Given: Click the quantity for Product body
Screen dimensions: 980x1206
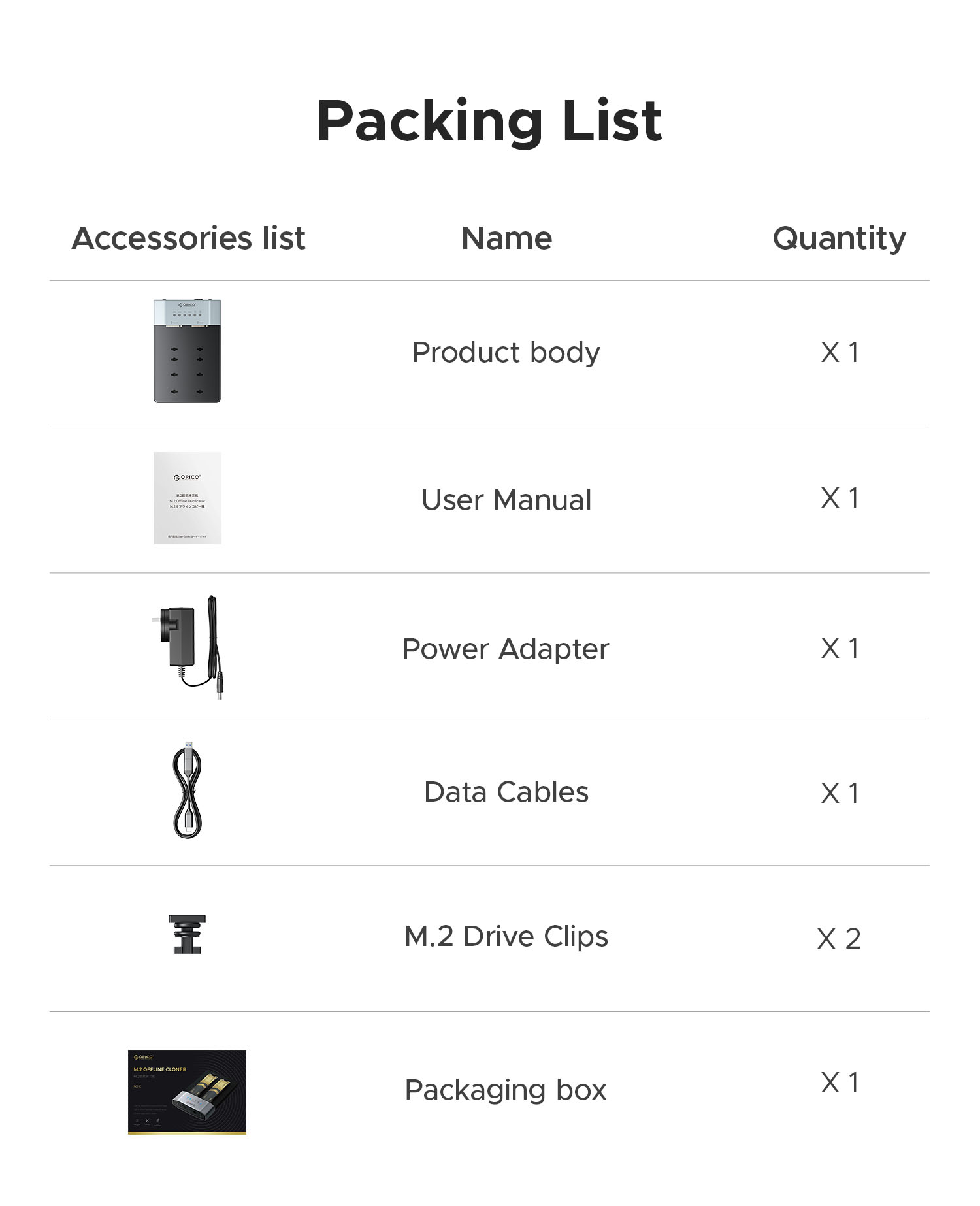Looking at the screenshot, I should (x=840, y=353).
